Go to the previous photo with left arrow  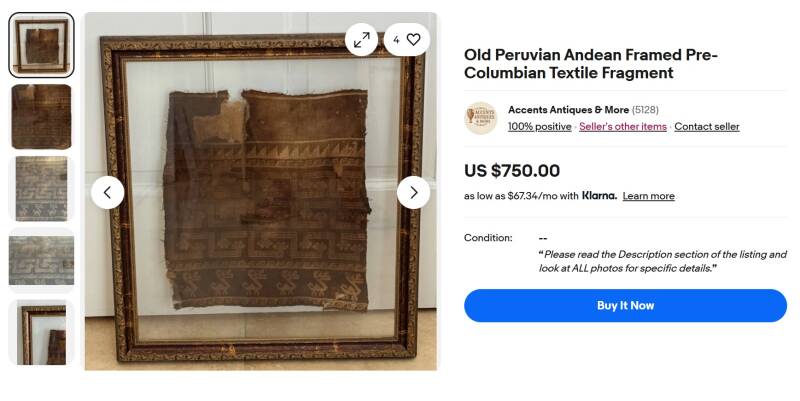pyautogui.click(x=108, y=192)
